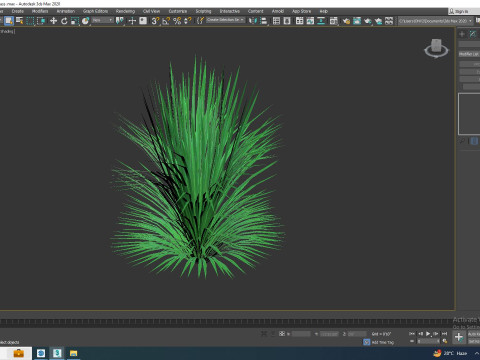Open the Help menu
Image resolution: width=480 pixels, height=360 pixels.
tap(323, 11)
